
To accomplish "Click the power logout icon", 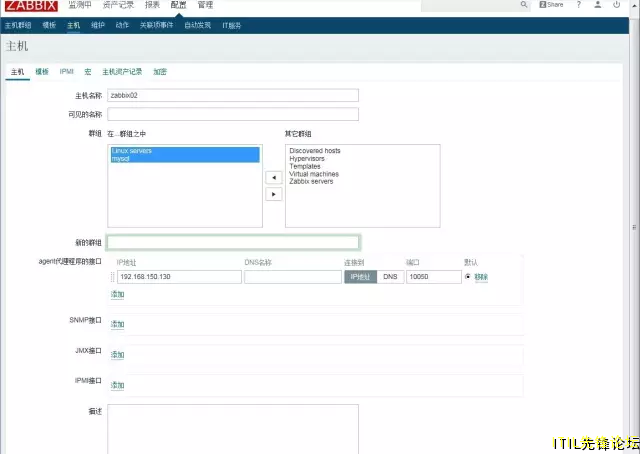I will click(616, 4).
